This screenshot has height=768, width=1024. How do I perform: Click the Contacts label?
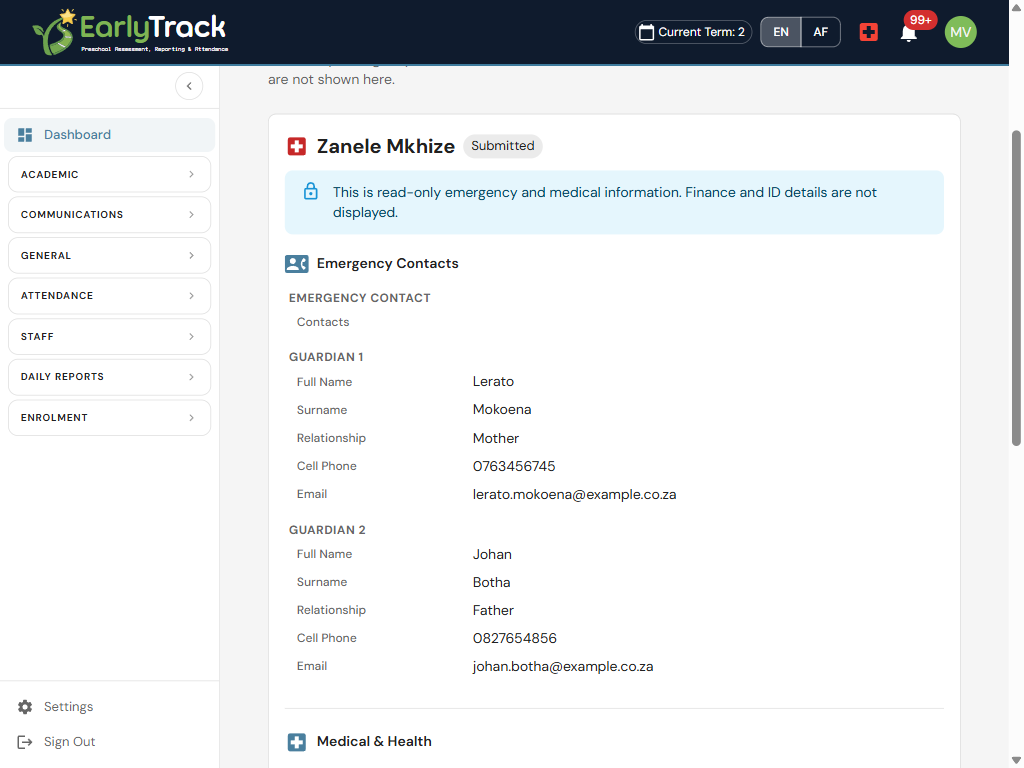coord(323,322)
